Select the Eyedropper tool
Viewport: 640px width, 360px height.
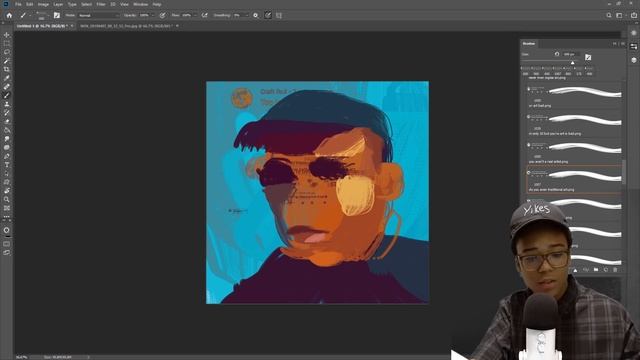point(7,78)
